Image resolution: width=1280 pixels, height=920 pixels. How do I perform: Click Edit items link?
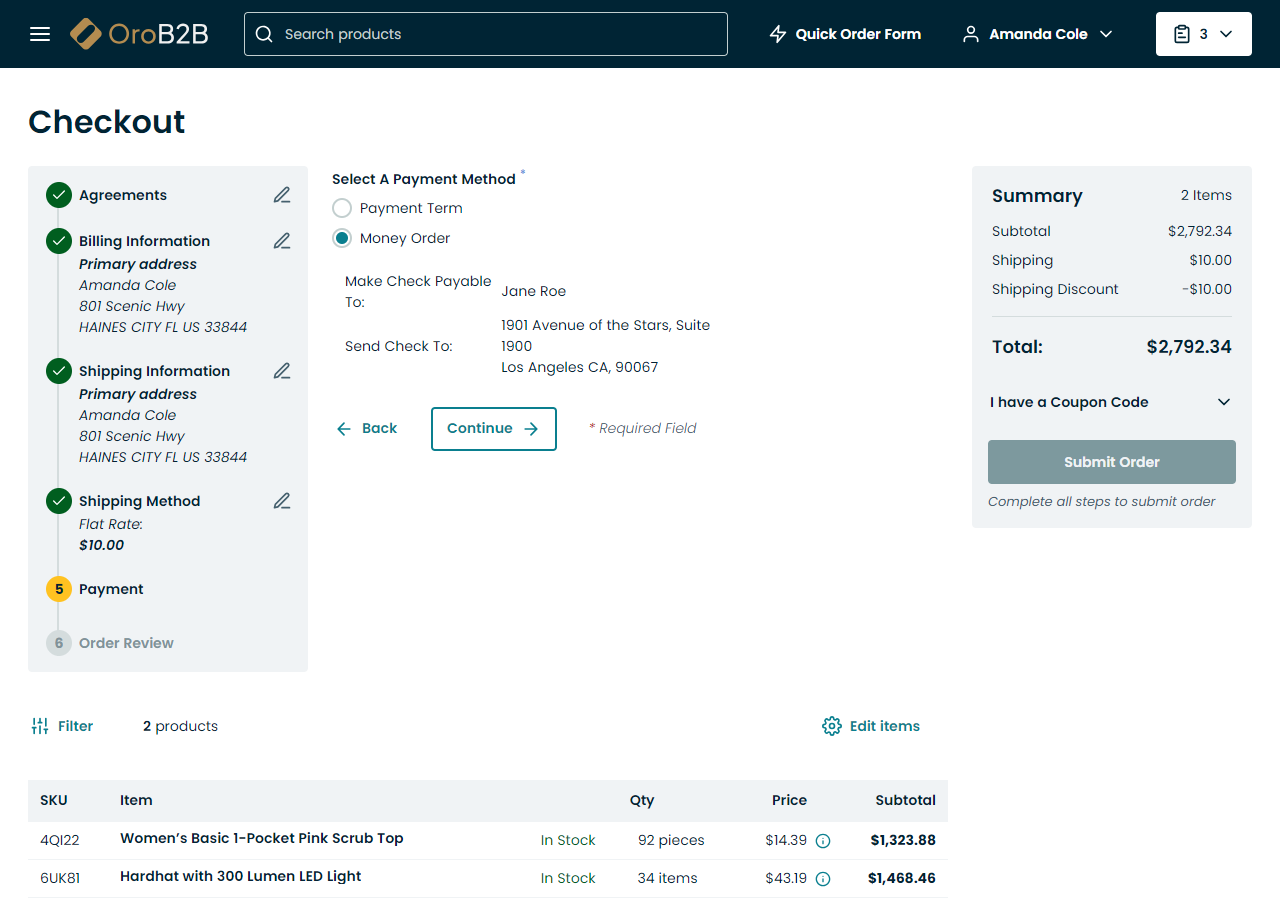coord(871,726)
